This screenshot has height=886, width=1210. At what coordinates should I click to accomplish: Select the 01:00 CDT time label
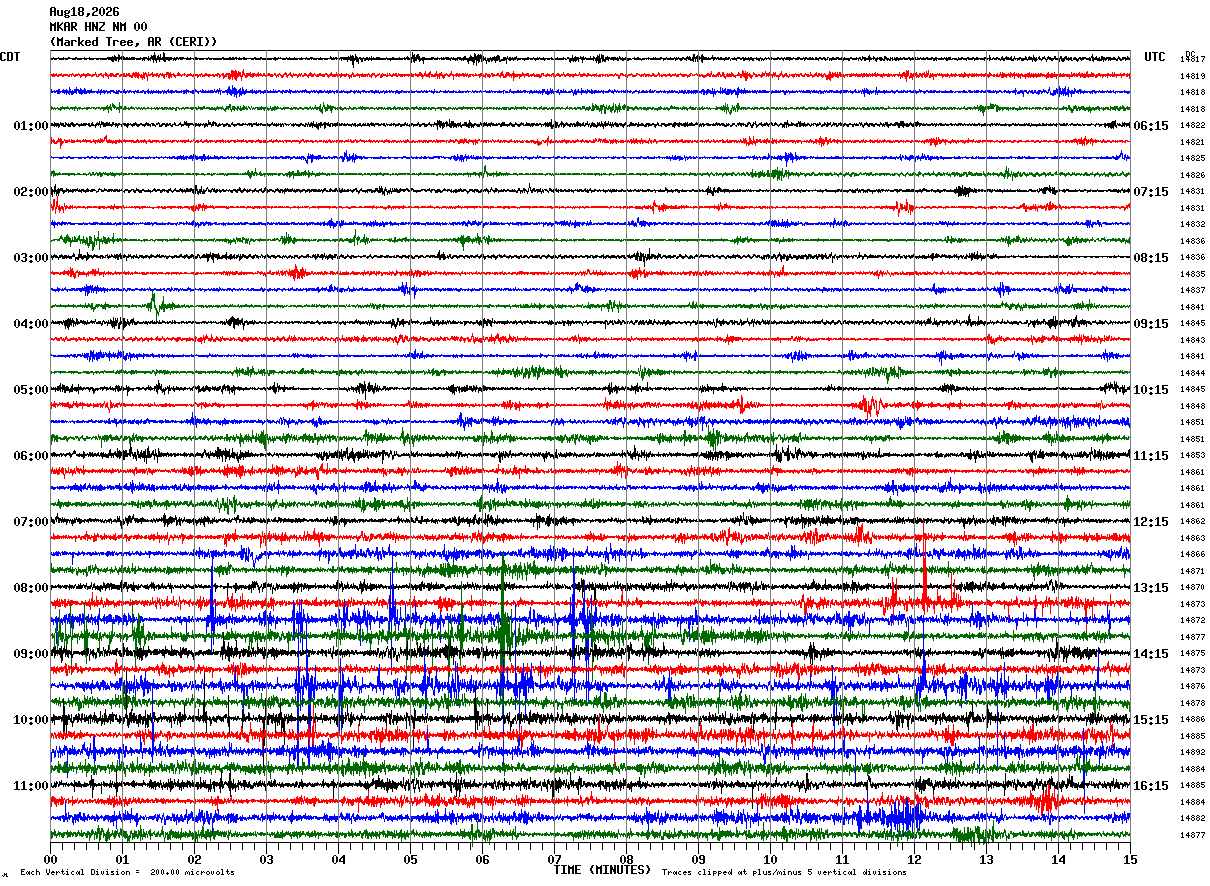tap(30, 126)
